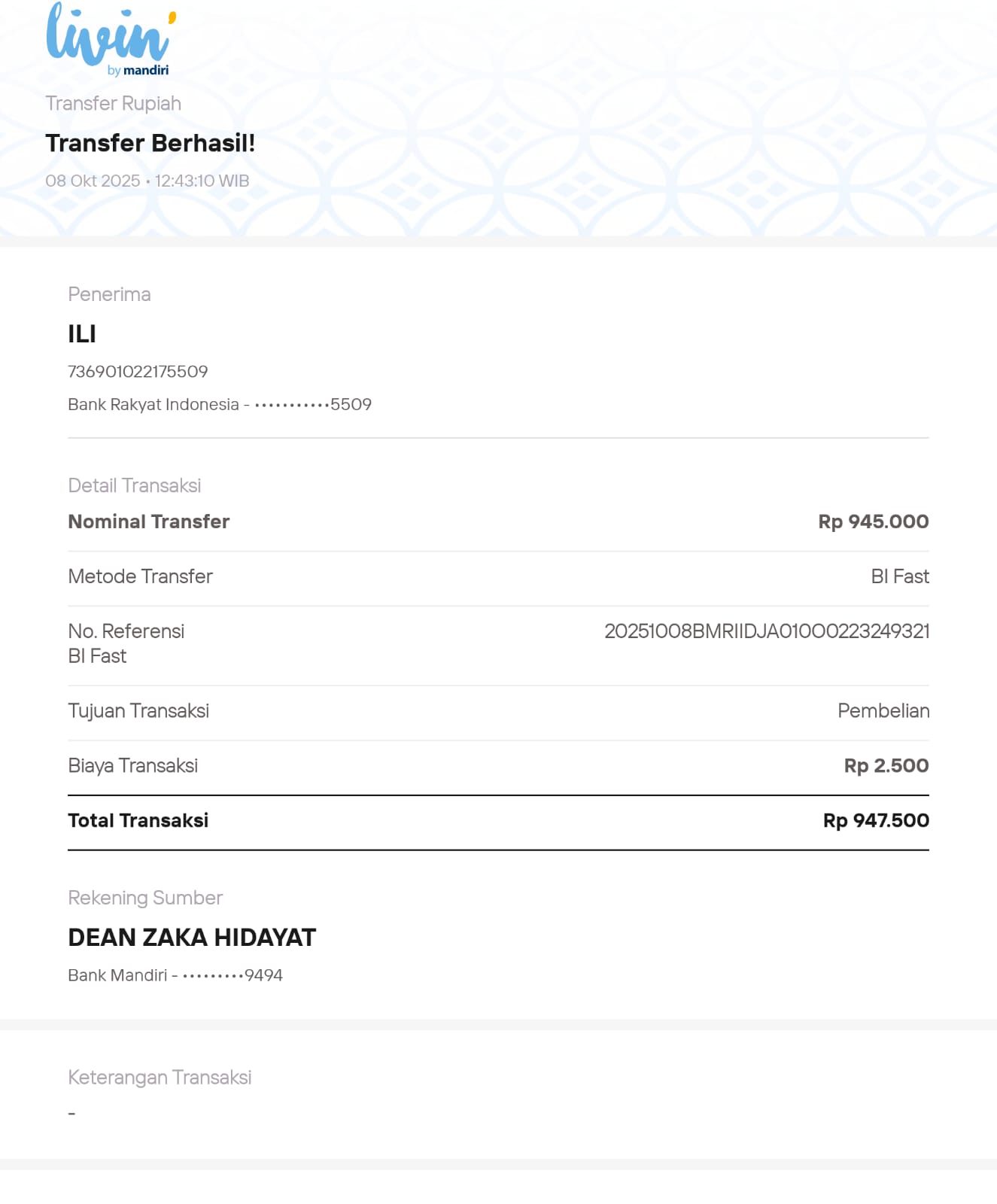Click the Detail Transaksi section header
The image size is (997, 1204).
pos(134,485)
